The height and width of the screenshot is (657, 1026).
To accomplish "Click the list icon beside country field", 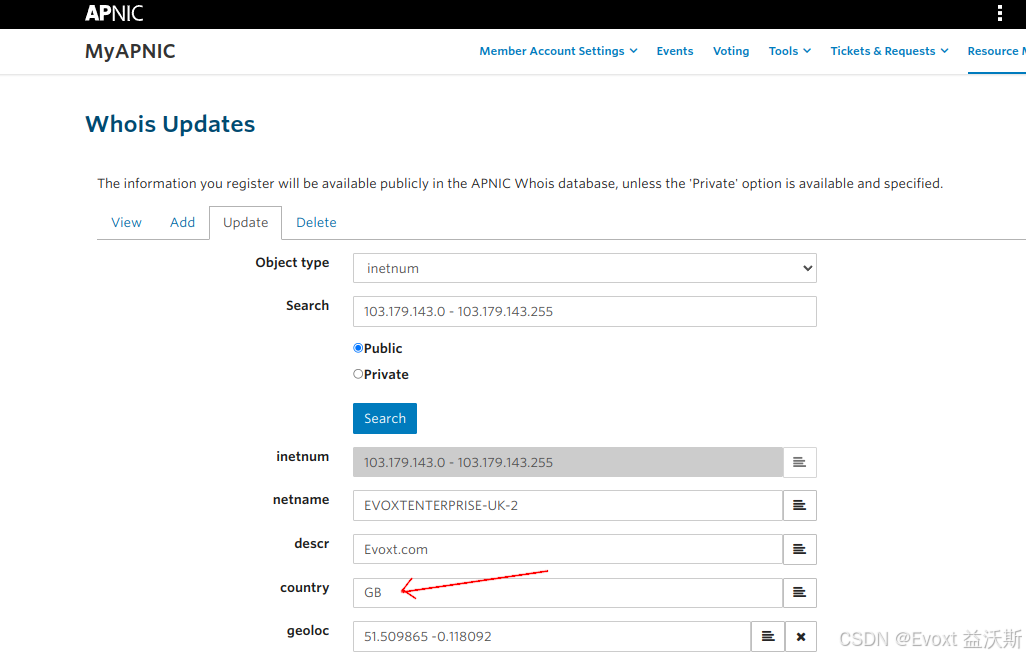I will pos(799,593).
